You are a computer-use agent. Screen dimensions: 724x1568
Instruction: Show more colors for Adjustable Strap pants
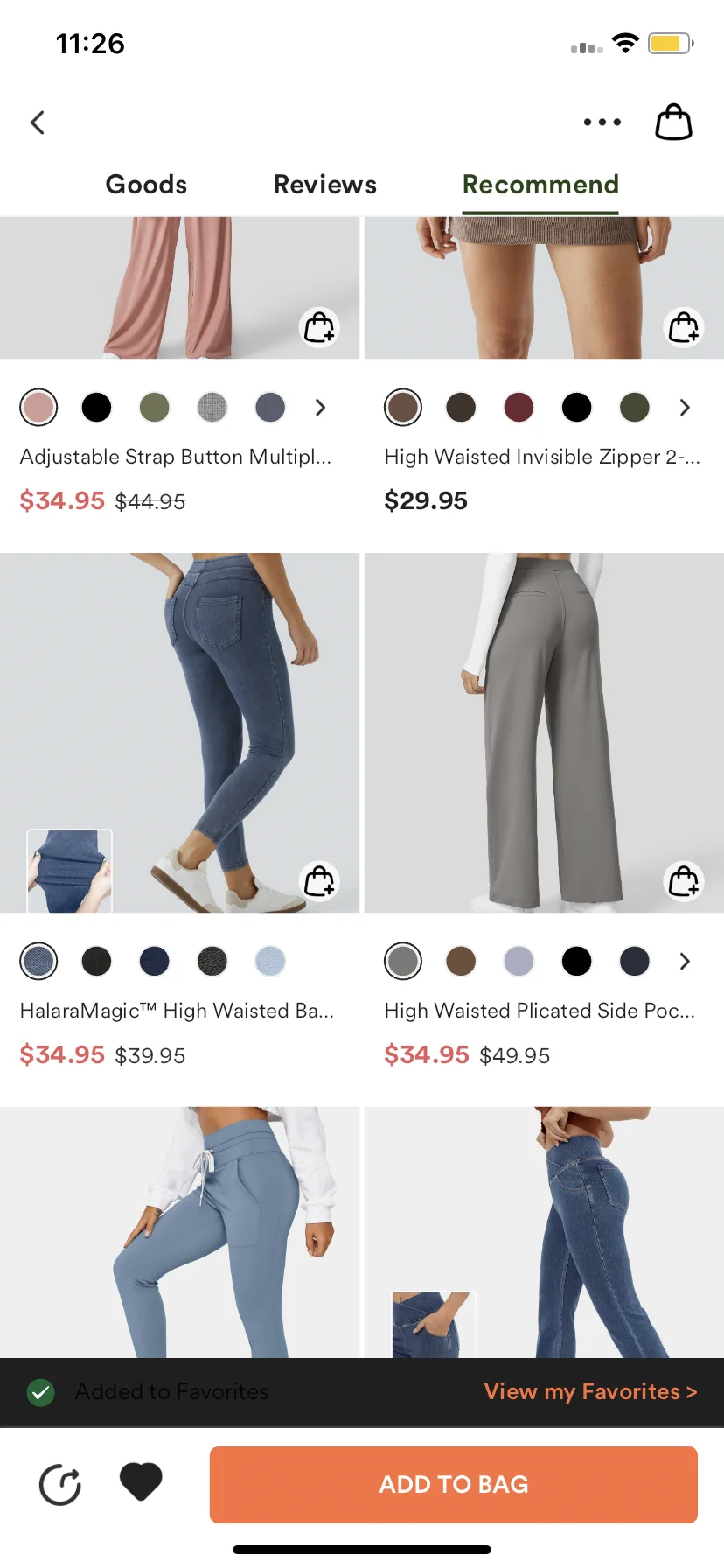320,407
